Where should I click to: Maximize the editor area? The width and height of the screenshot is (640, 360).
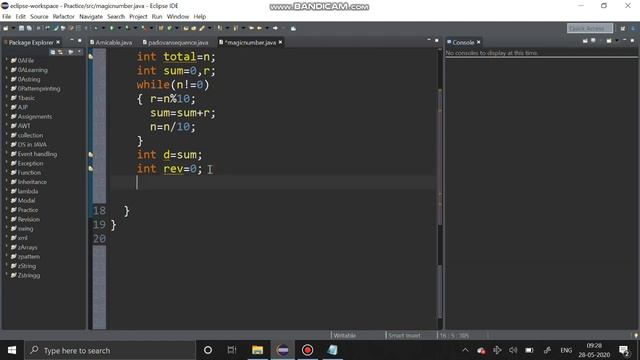click(x=436, y=40)
